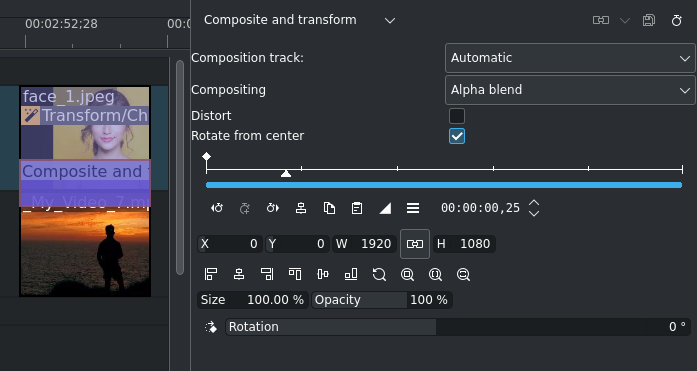Enable the Distort checkbox
Image resolution: width=697 pixels, height=371 pixels.
tap(457, 116)
